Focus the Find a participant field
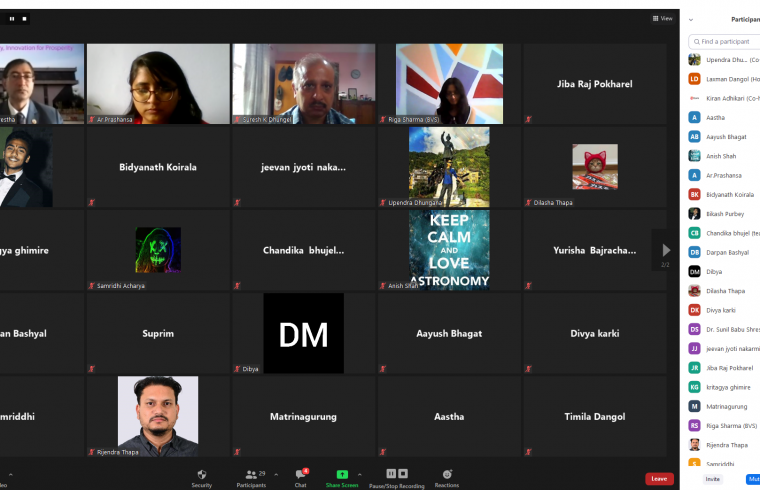Image resolution: width=760 pixels, height=490 pixels. (724, 42)
